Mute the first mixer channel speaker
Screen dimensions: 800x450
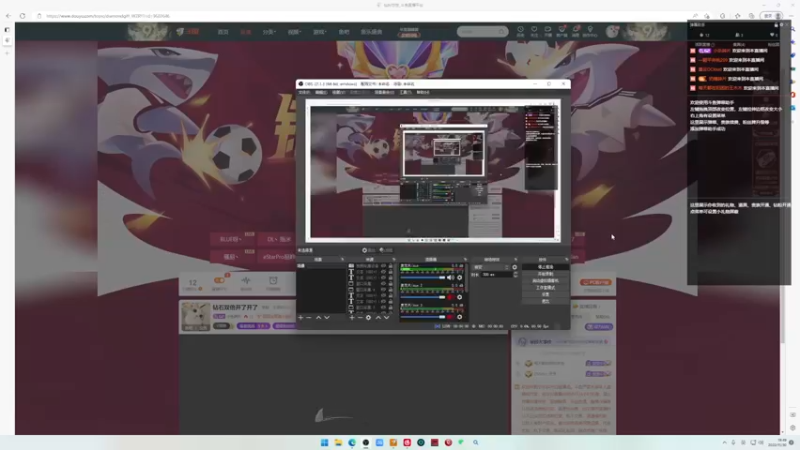(450, 278)
